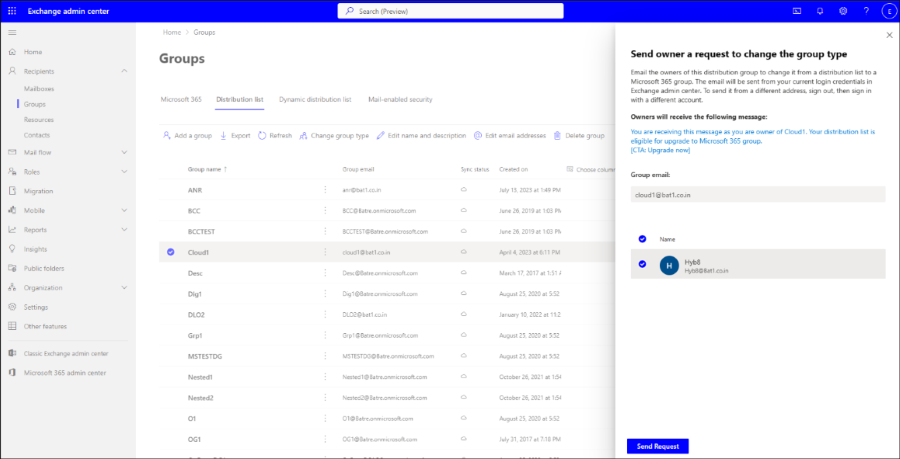This screenshot has height=459, width=900.
Task: Open the account avatar in header
Action: point(888,11)
